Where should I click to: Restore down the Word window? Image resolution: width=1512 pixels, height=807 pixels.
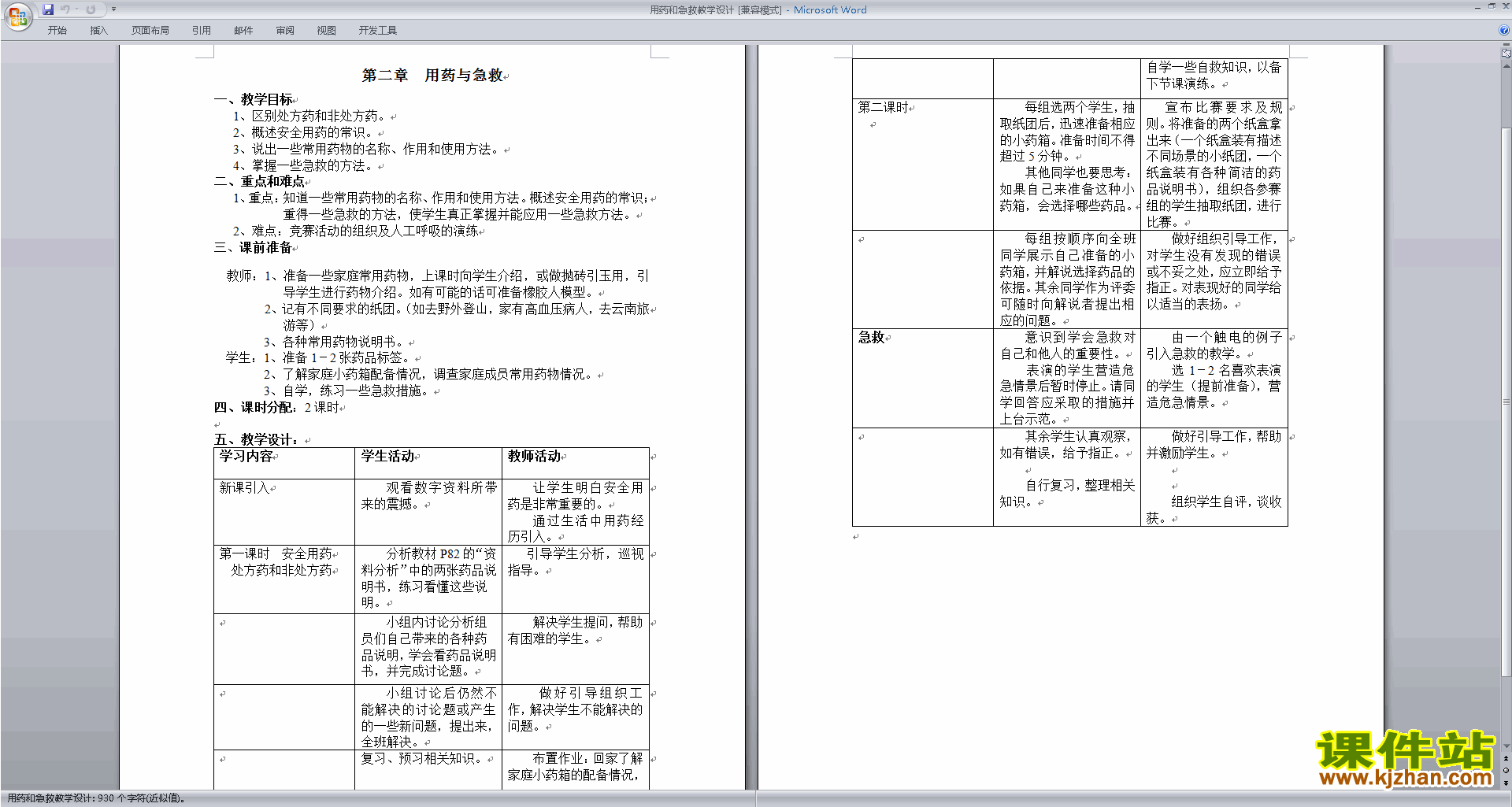[x=1492, y=6]
